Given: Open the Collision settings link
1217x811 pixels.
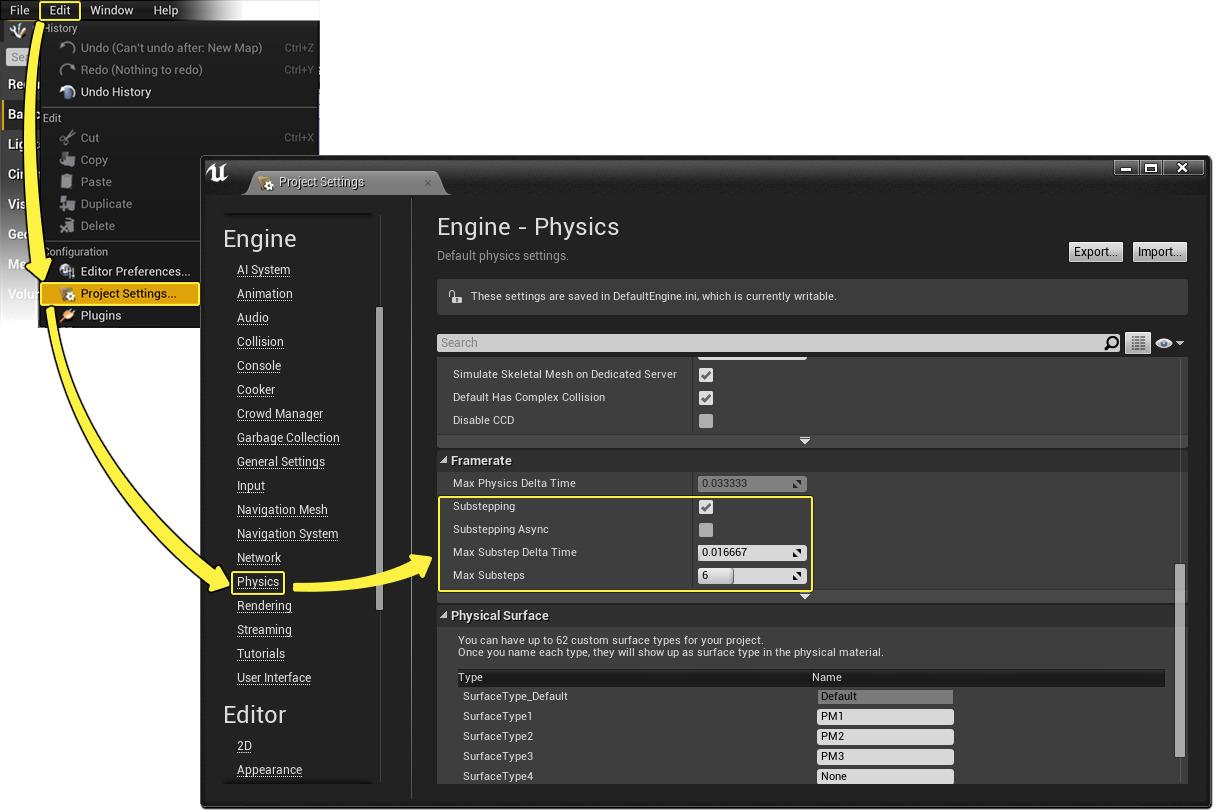Looking at the screenshot, I should [260, 342].
